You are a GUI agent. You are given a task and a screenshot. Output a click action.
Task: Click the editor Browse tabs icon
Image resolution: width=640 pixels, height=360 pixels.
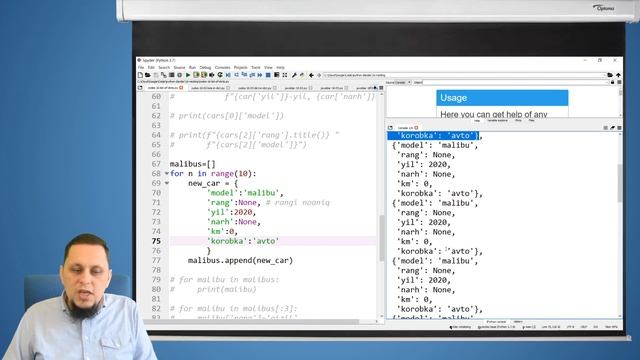point(140,88)
